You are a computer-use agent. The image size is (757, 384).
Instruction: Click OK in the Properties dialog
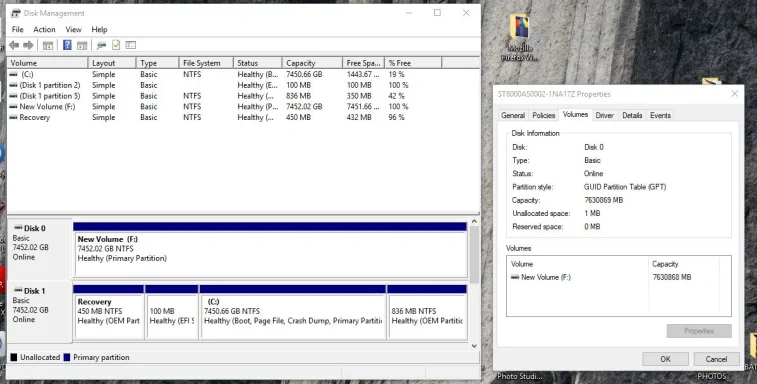(665, 359)
